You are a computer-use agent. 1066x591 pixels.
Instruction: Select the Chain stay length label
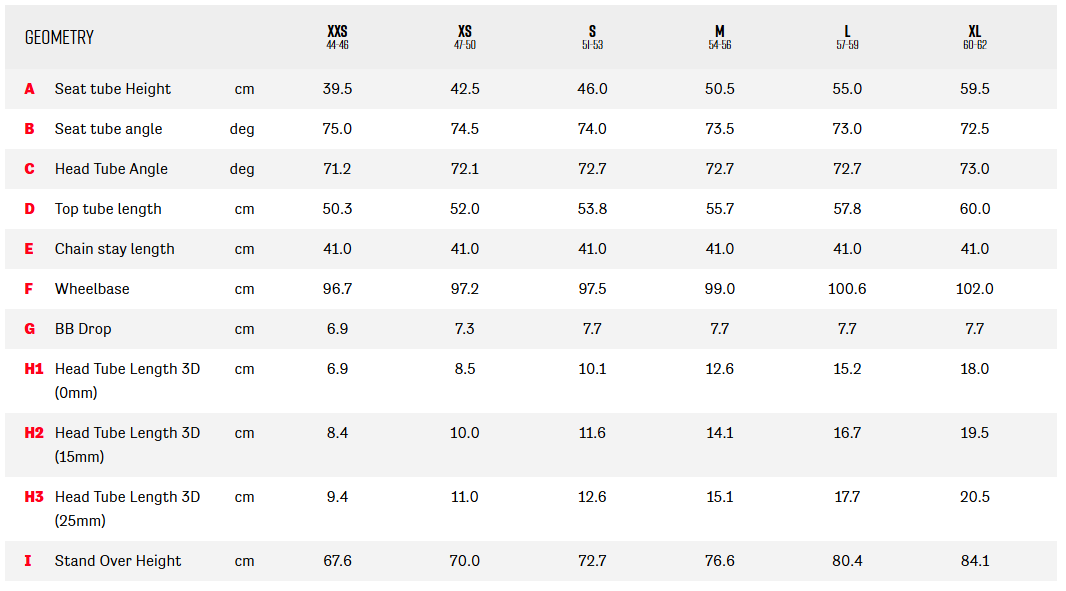(x=114, y=250)
